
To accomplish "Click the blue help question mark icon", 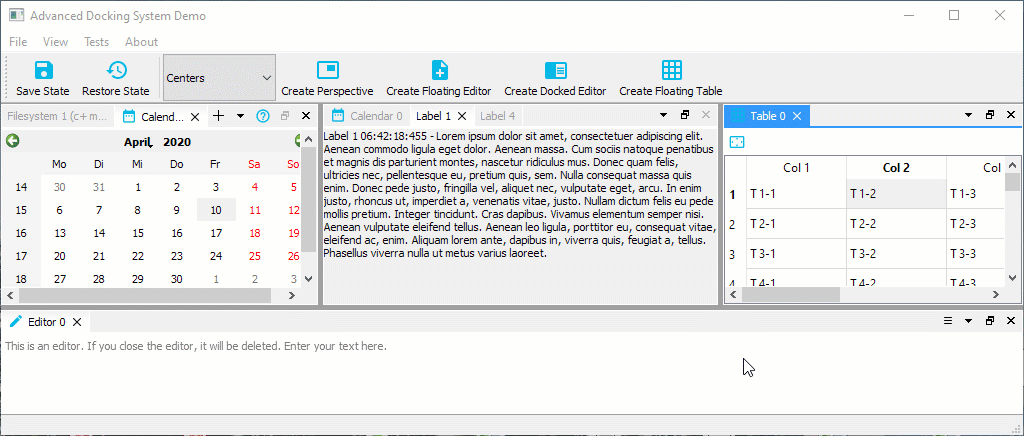I will [263, 116].
